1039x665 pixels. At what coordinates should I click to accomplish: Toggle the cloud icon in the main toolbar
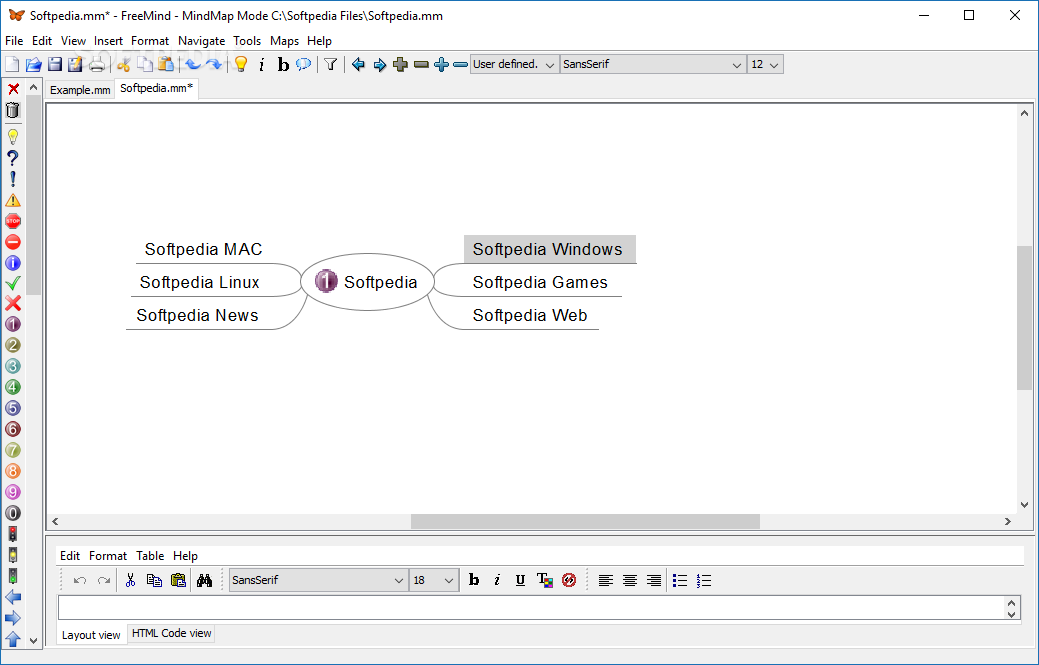coord(303,64)
